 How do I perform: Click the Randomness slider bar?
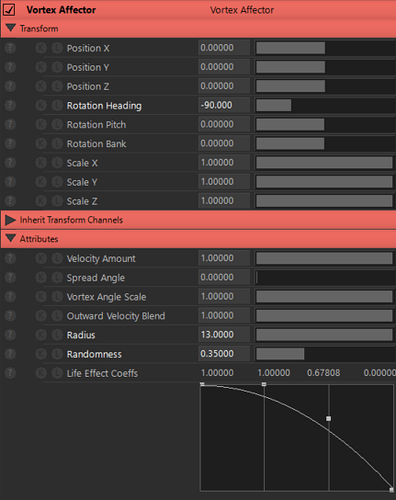(325, 354)
